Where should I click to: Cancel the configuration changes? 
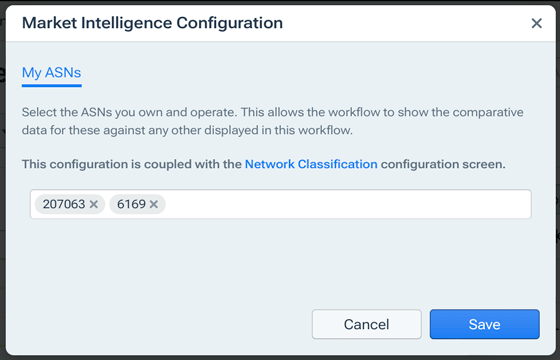[x=366, y=324]
